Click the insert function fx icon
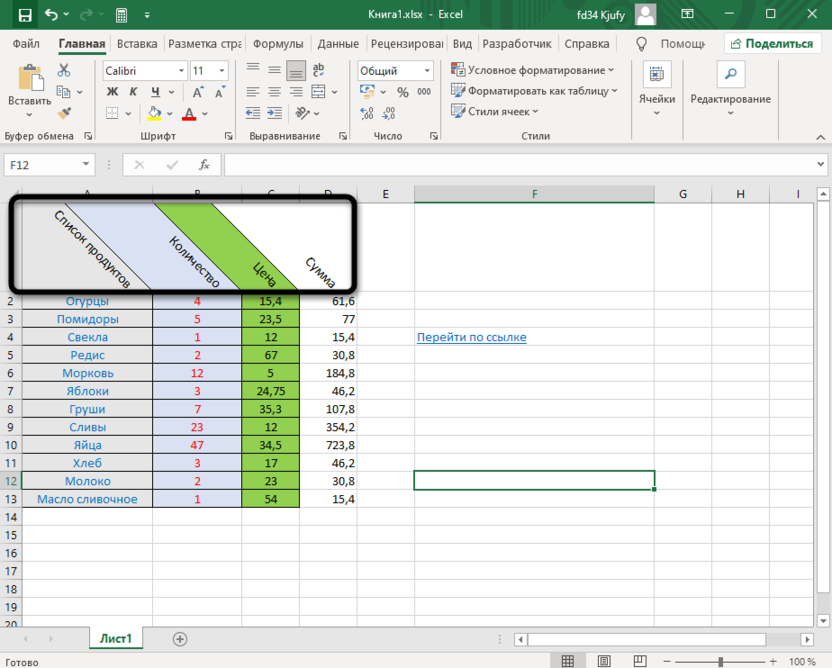Screen dimensions: 832x668 [x=204, y=165]
